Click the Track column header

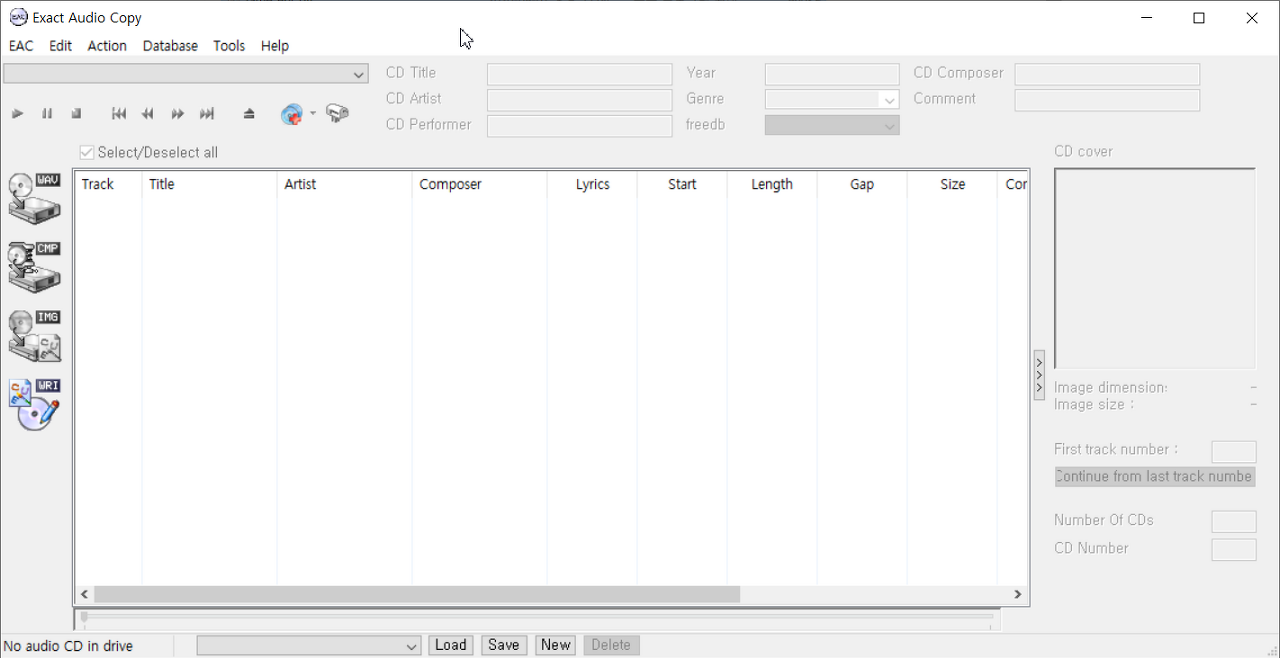[108, 184]
